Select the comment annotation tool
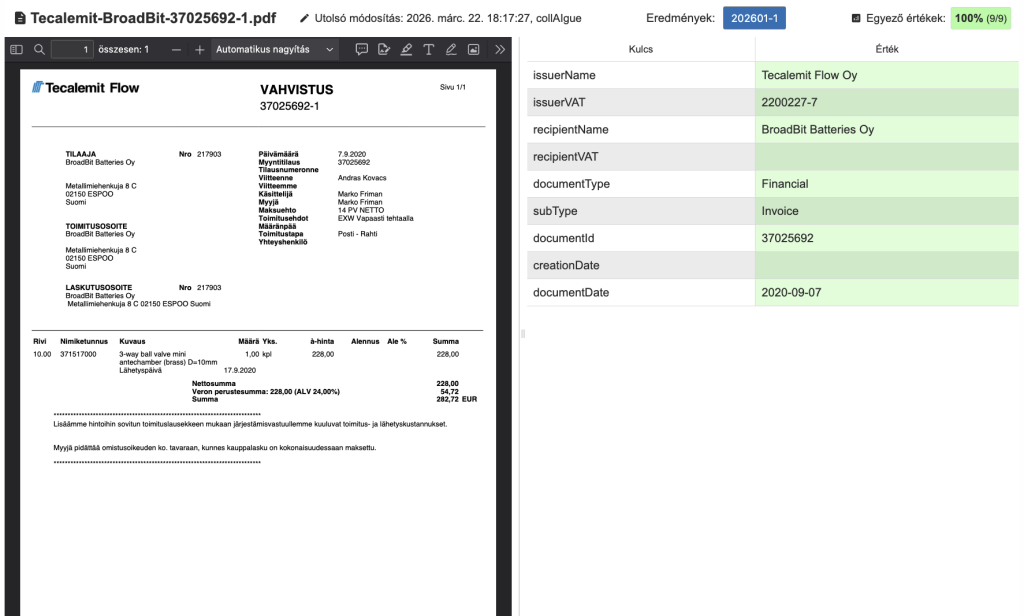Viewport: 1024px width, 616px height. click(x=362, y=50)
